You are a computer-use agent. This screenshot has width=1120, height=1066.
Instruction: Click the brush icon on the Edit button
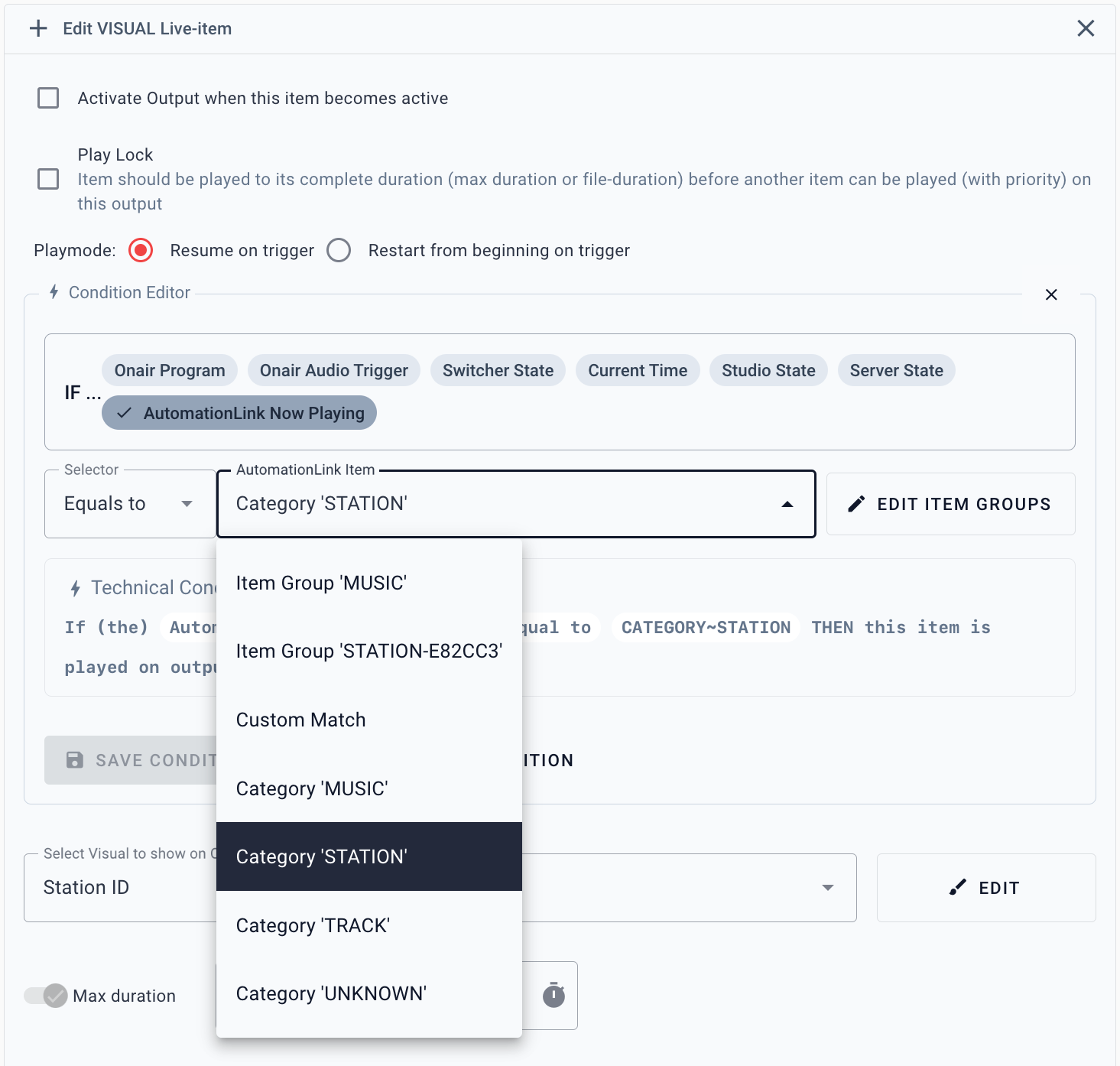pyautogui.click(x=957, y=887)
